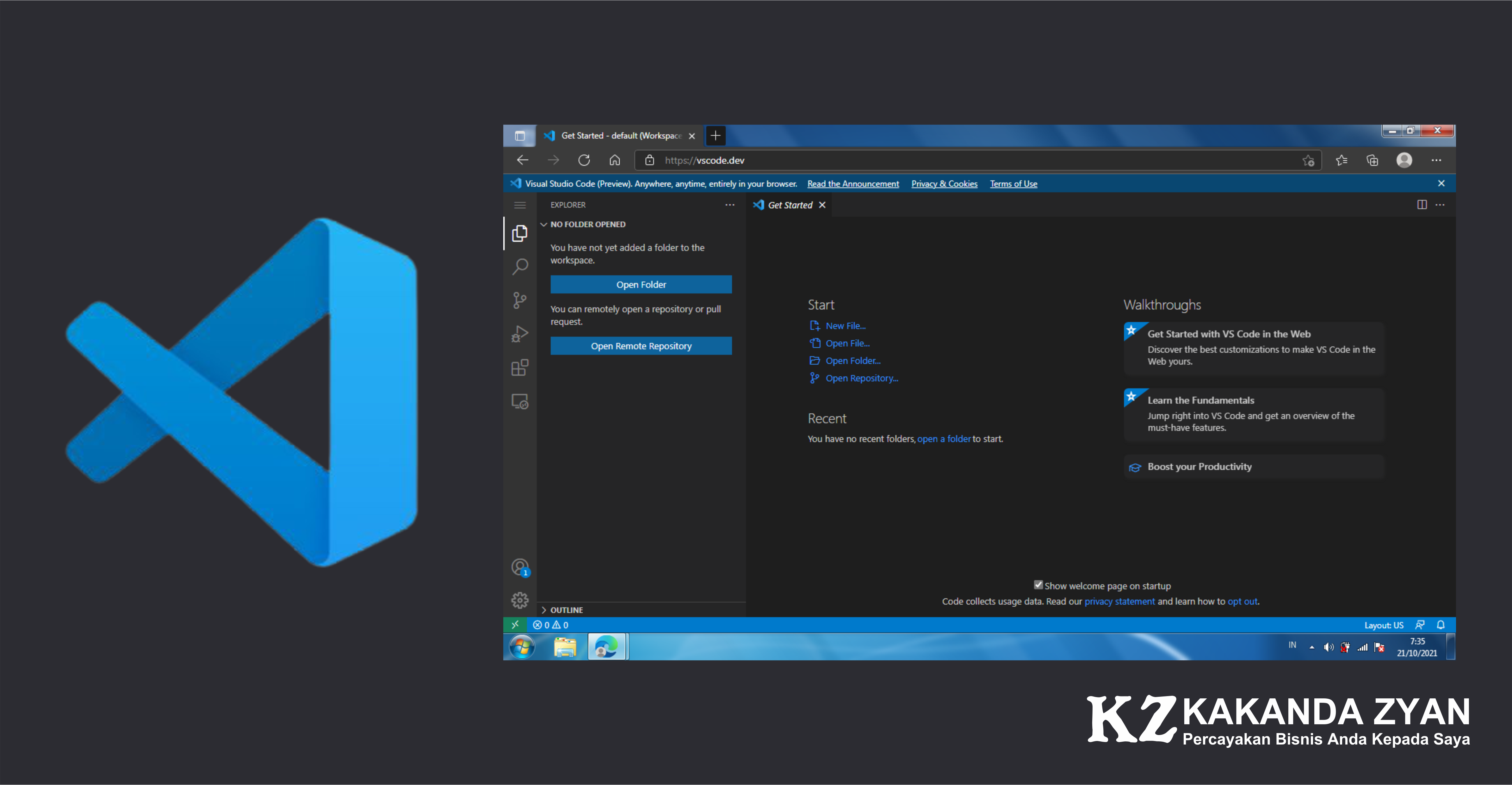Click the Open Remote Repository button
The height and width of the screenshot is (785, 1512).
click(x=641, y=346)
